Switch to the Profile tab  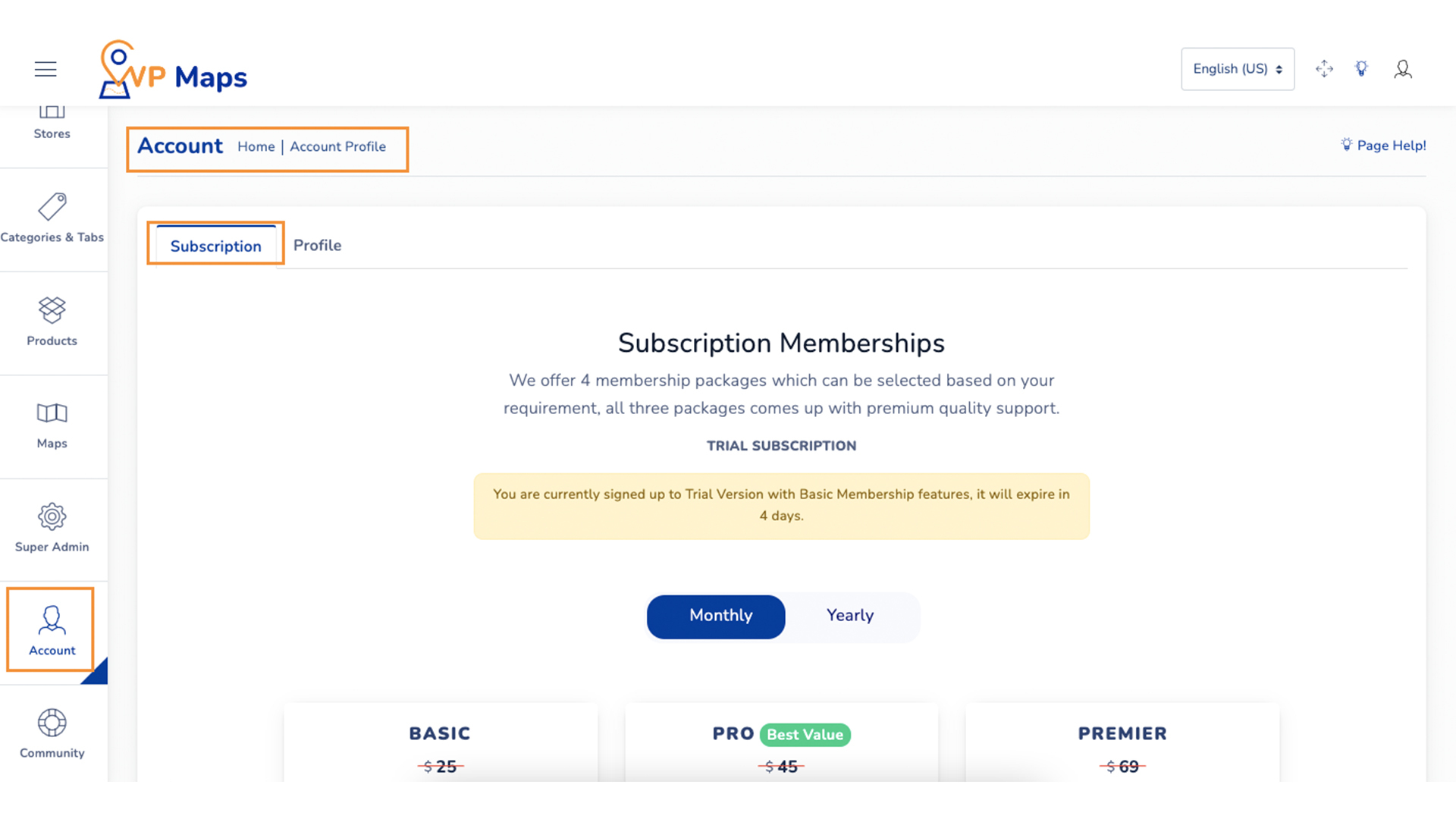[x=317, y=245]
